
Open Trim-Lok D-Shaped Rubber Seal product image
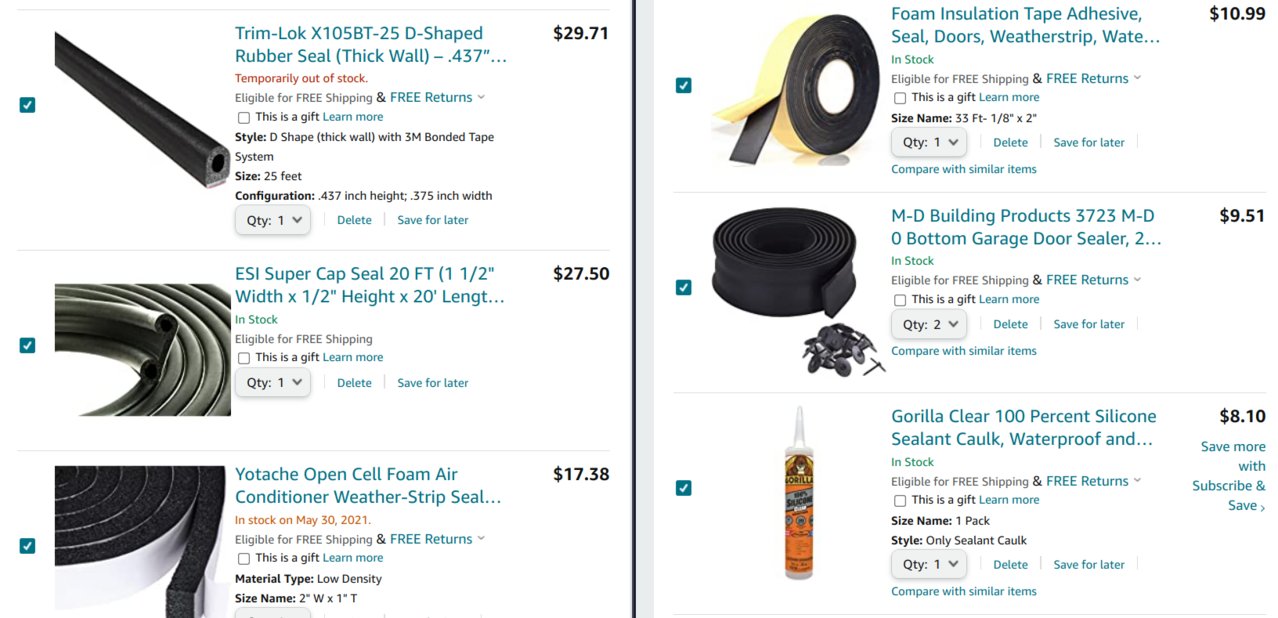coord(142,106)
